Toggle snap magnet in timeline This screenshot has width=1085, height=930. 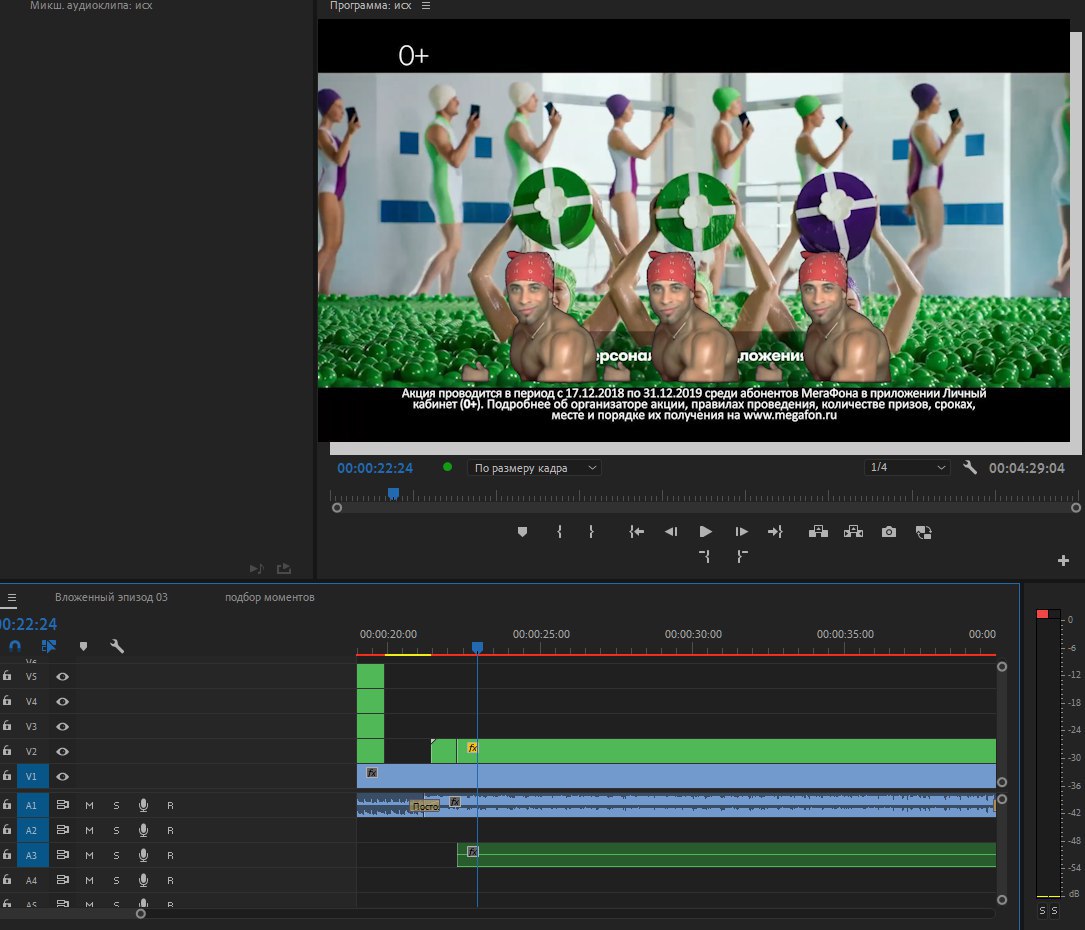click(15, 646)
